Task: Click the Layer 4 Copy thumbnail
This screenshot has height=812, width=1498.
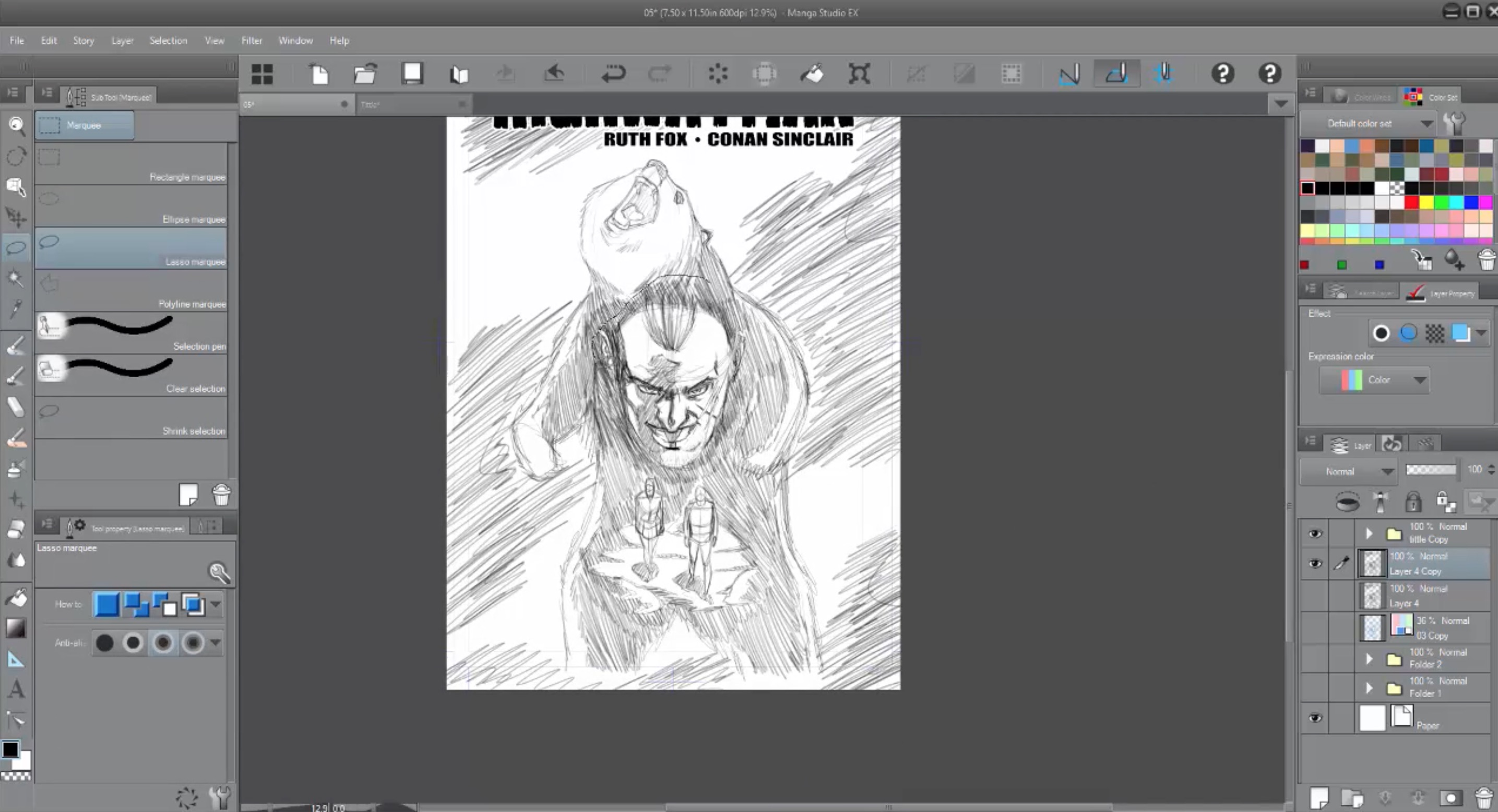Action: (1372, 563)
